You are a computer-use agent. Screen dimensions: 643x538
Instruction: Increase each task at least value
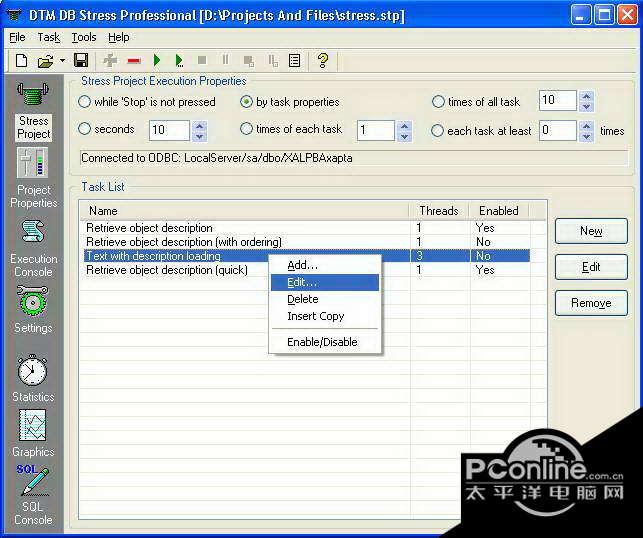pyautogui.click(x=586, y=125)
